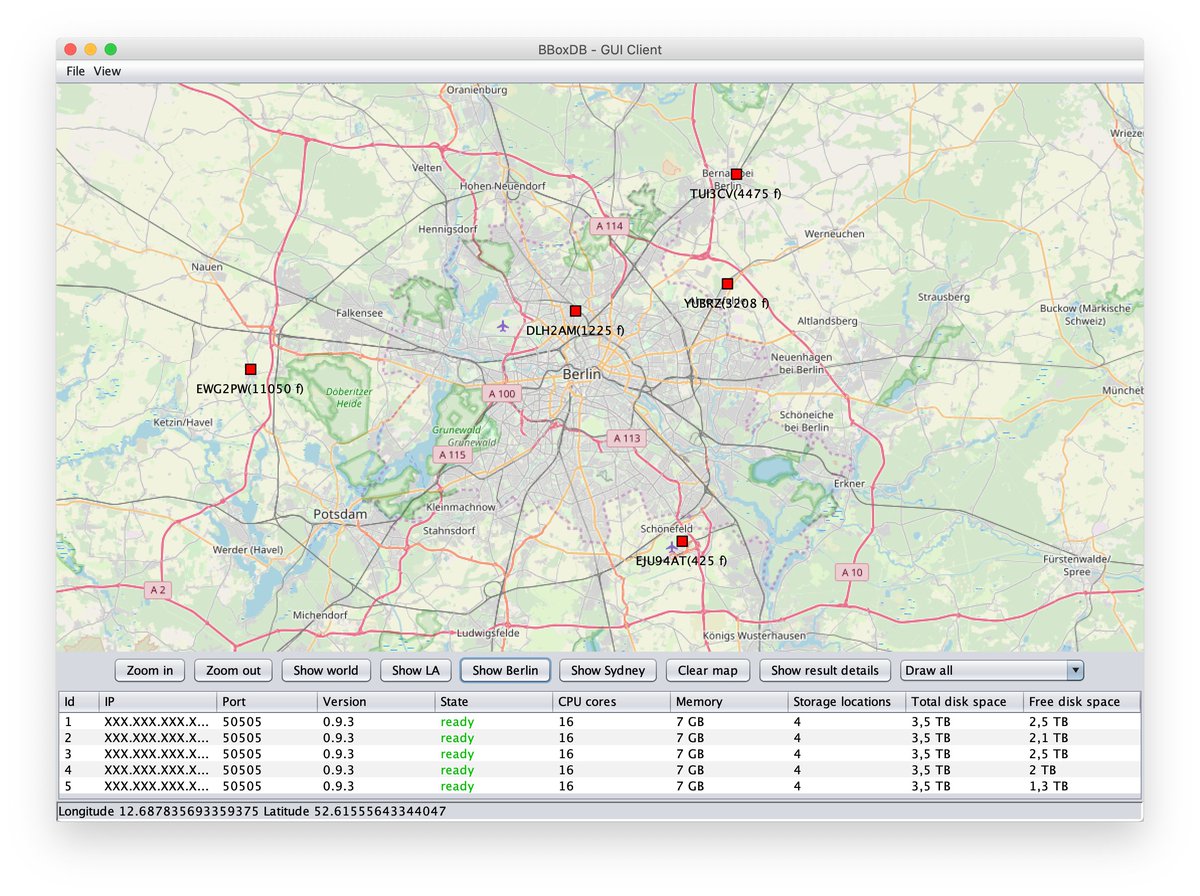Click the Clear map button
The width and height of the screenshot is (1200, 896).
[708, 670]
